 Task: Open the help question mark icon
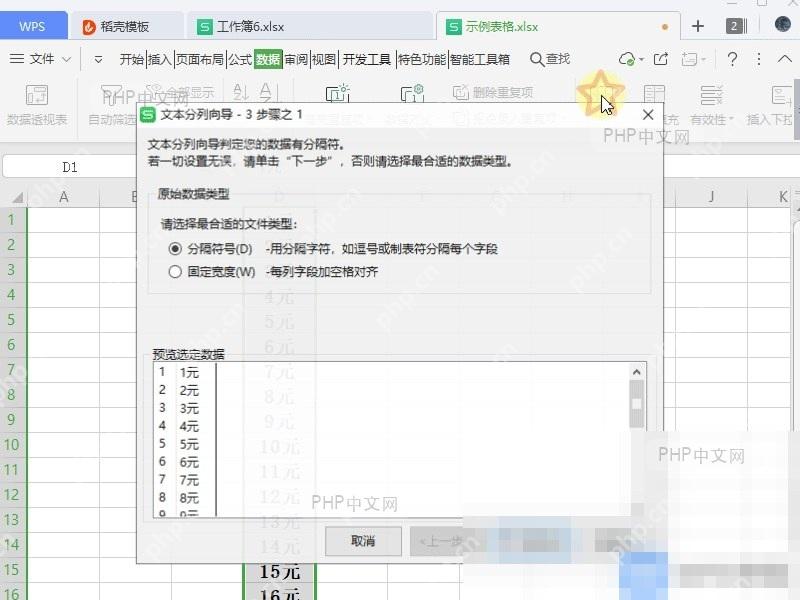732,59
